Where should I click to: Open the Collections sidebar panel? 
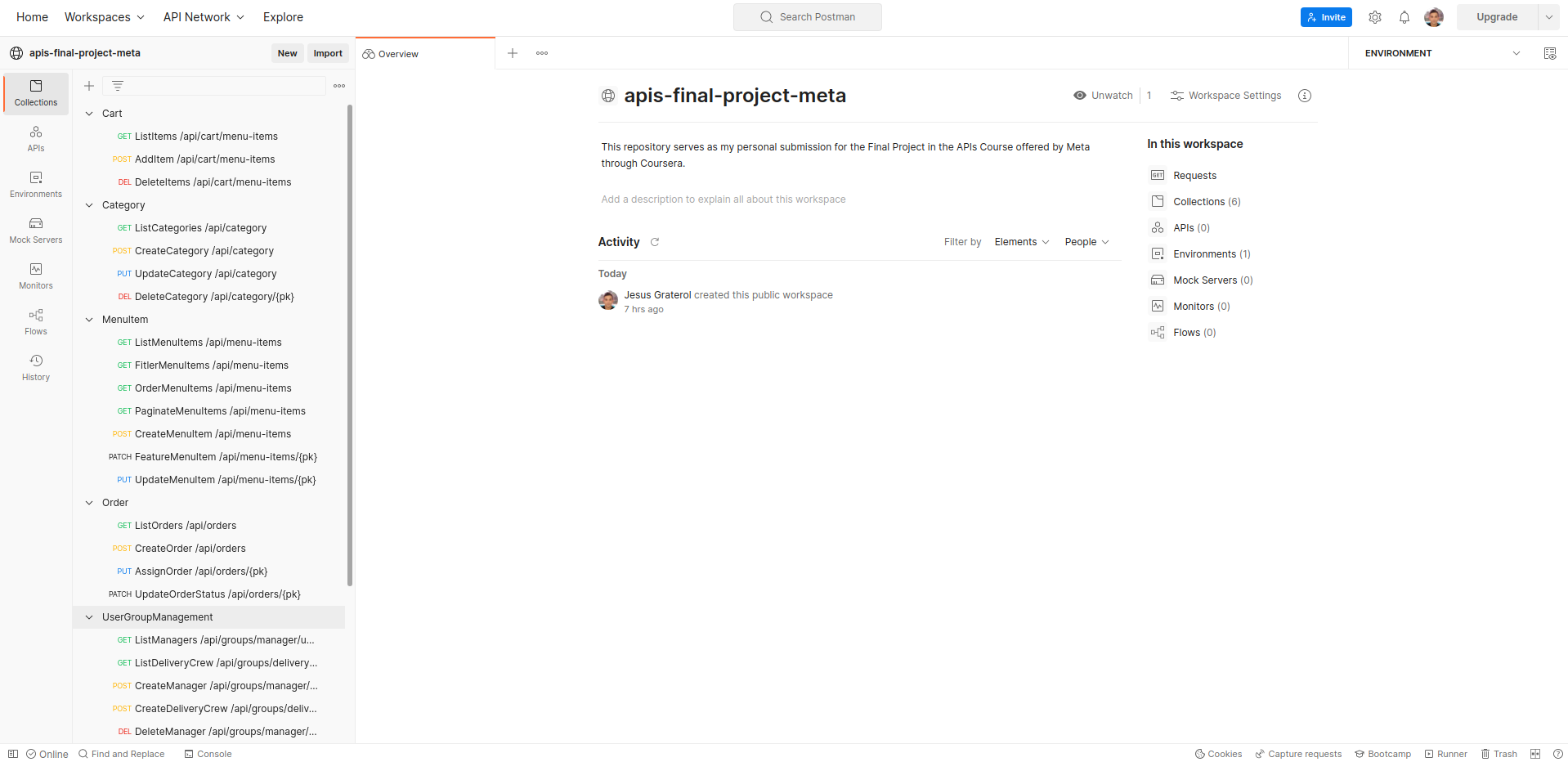pyautogui.click(x=36, y=93)
